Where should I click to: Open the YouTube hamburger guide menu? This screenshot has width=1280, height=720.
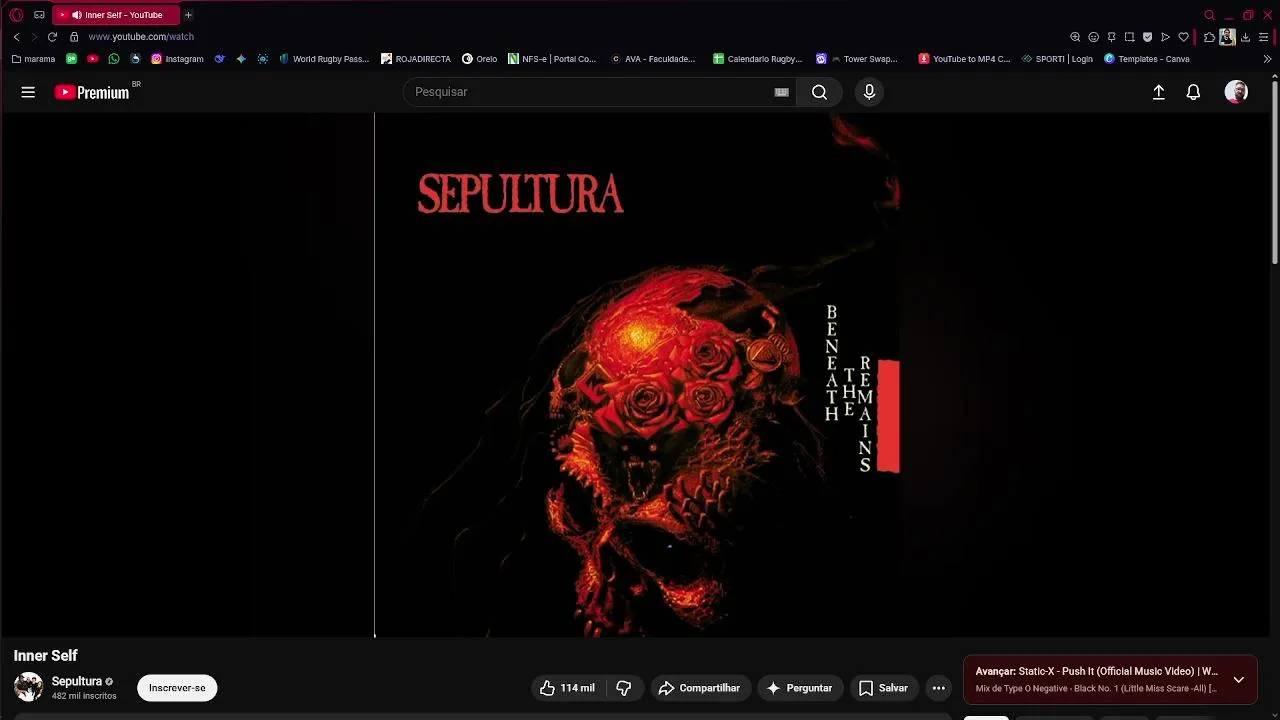point(28,92)
